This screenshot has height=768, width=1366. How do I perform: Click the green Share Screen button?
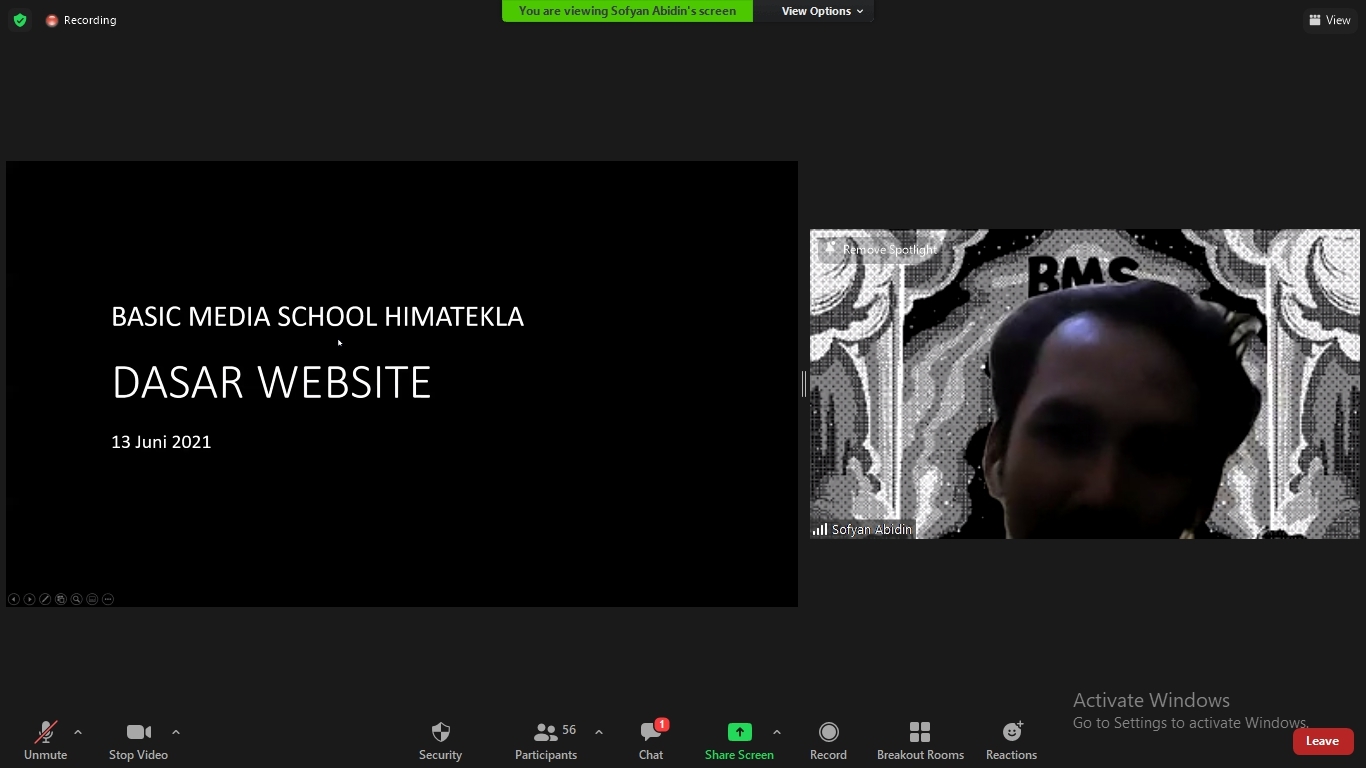[739, 733]
